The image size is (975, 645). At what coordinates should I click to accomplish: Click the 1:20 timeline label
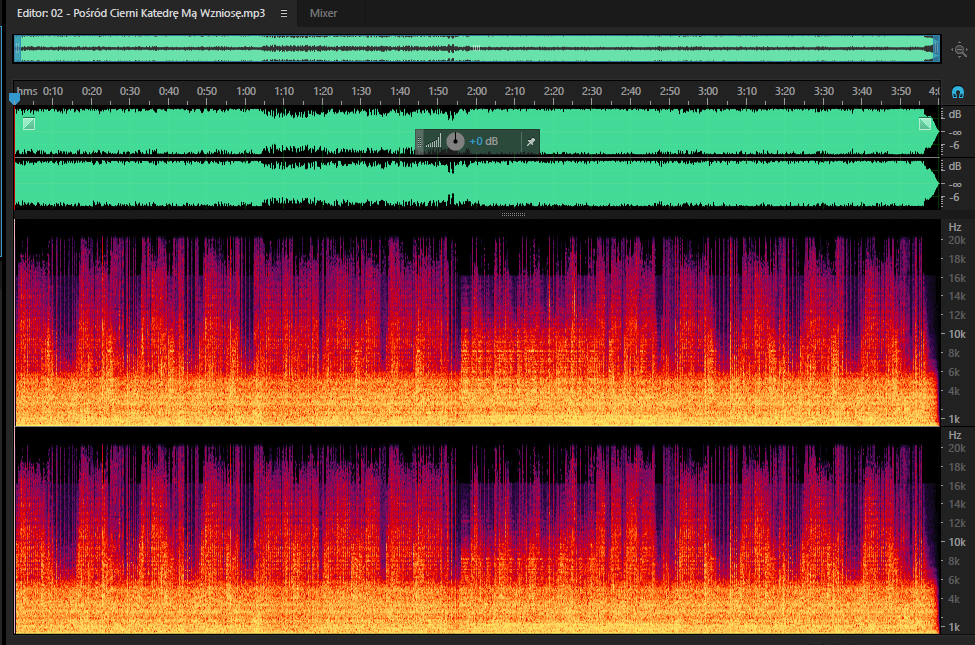323,91
